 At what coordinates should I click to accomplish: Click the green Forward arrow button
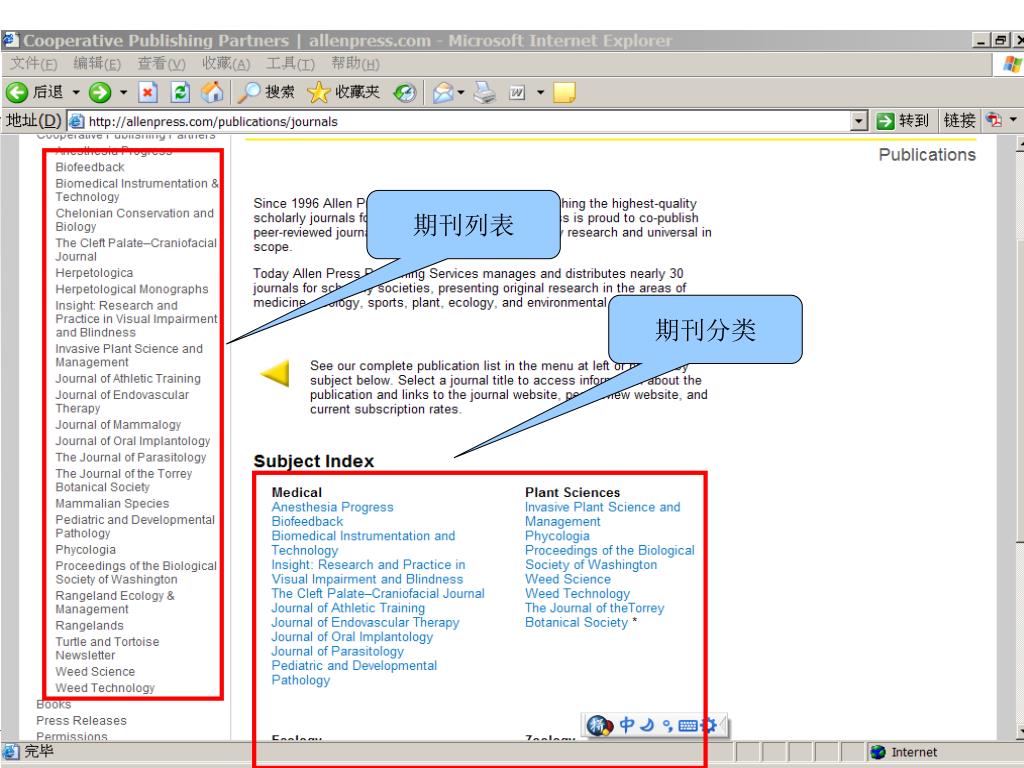(x=100, y=93)
